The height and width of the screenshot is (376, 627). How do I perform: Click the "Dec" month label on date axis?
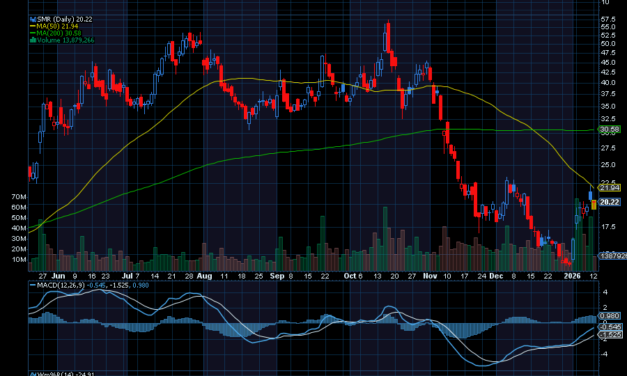[x=496, y=276]
